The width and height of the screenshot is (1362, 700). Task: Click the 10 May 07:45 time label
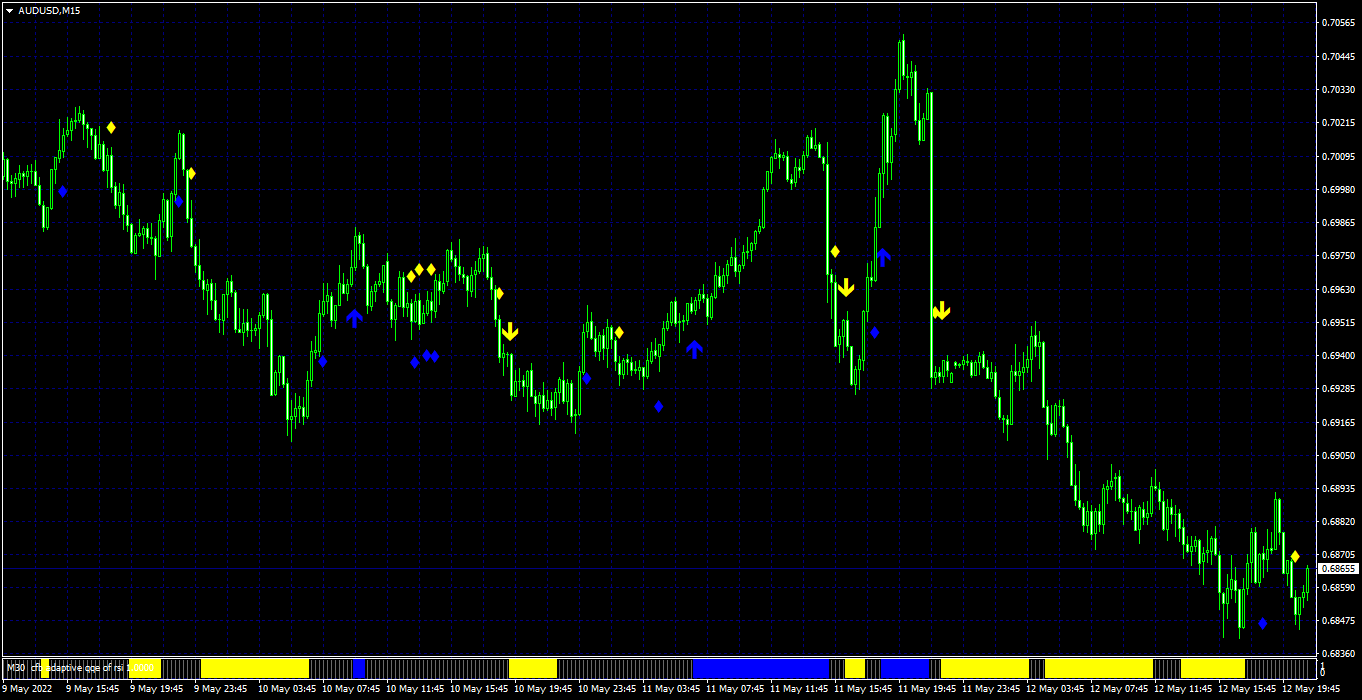tap(351, 688)
